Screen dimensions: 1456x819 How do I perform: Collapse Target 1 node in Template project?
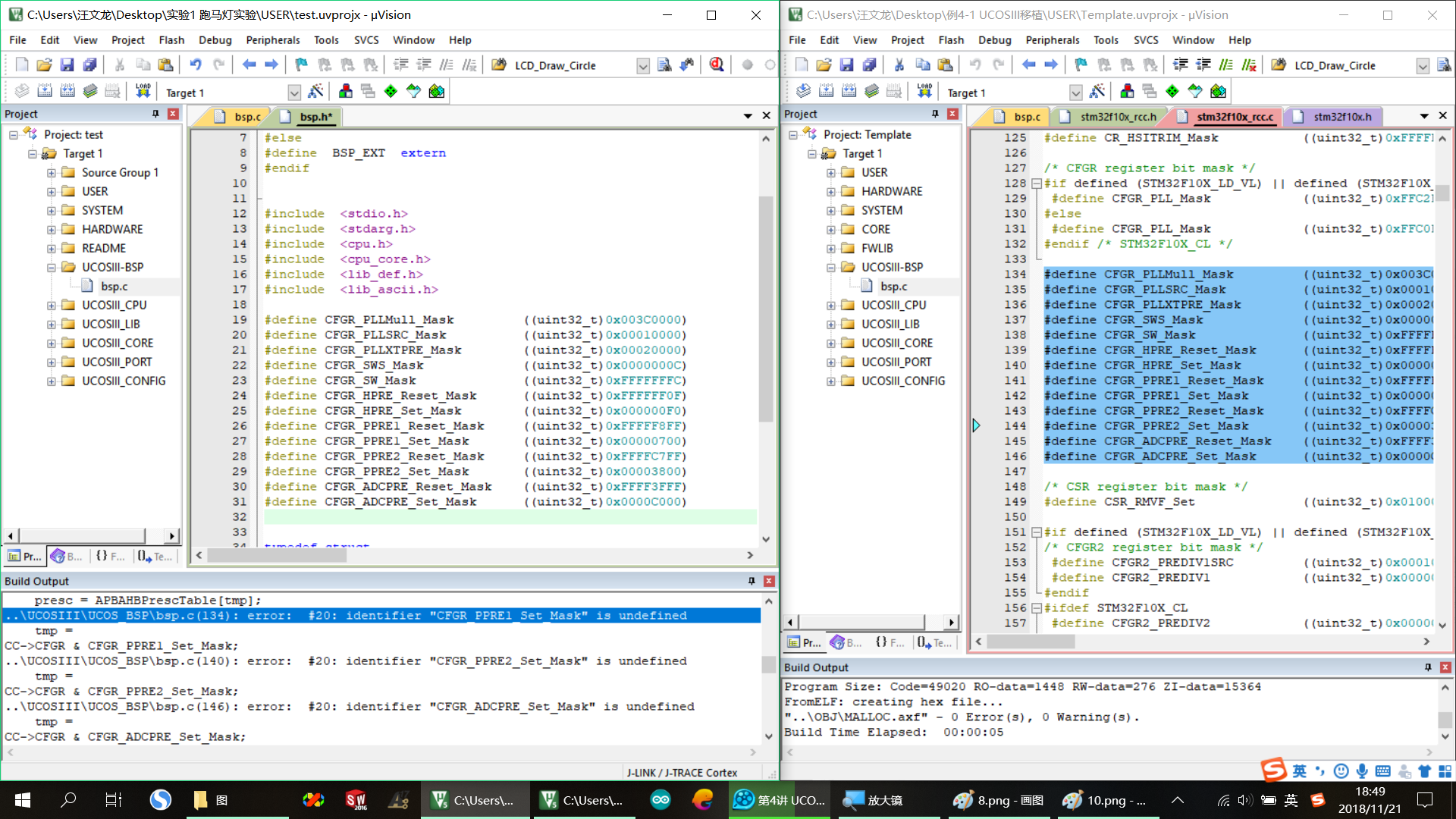811,154
